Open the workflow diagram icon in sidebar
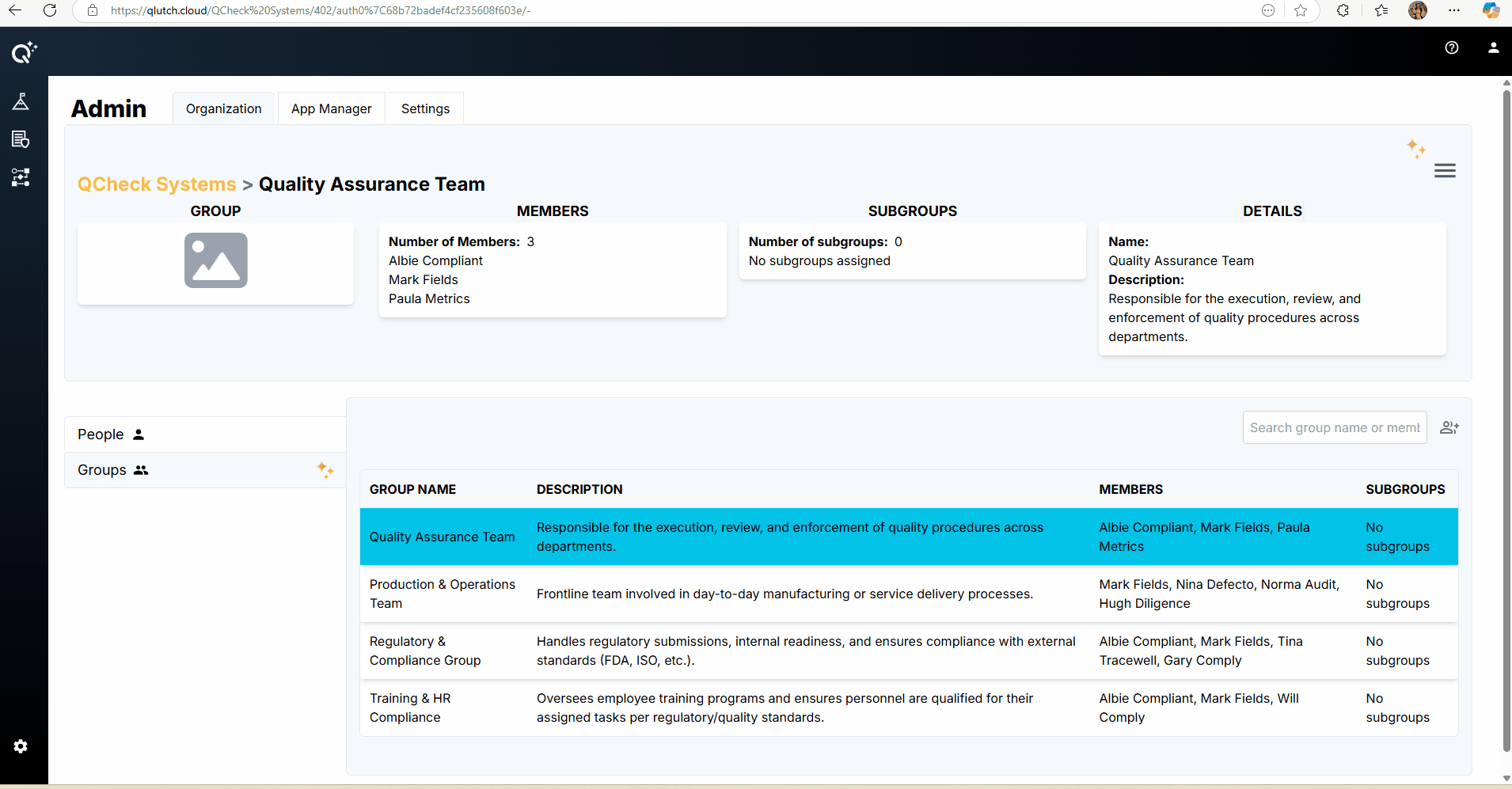The width and height of the screenshot is (1512, 789). point(21,177)
